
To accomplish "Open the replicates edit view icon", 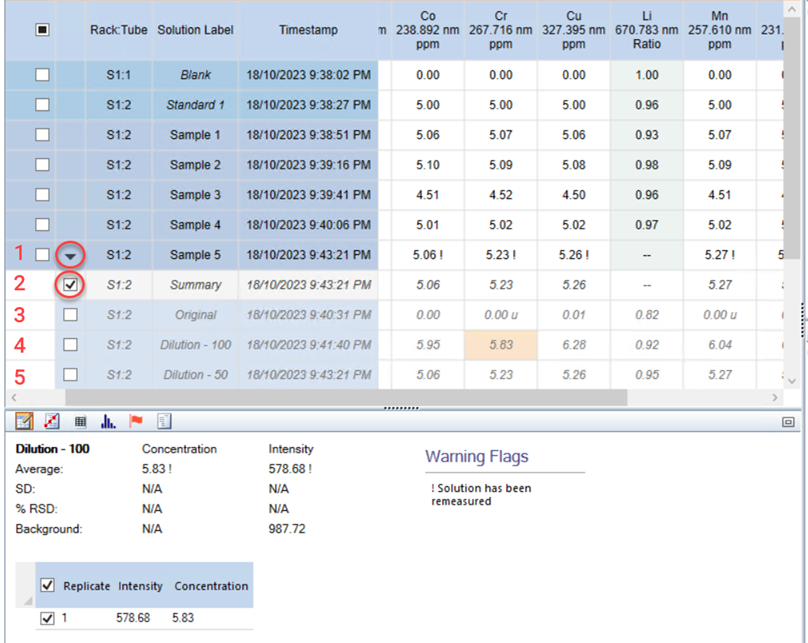I will (x=24, y=421).
